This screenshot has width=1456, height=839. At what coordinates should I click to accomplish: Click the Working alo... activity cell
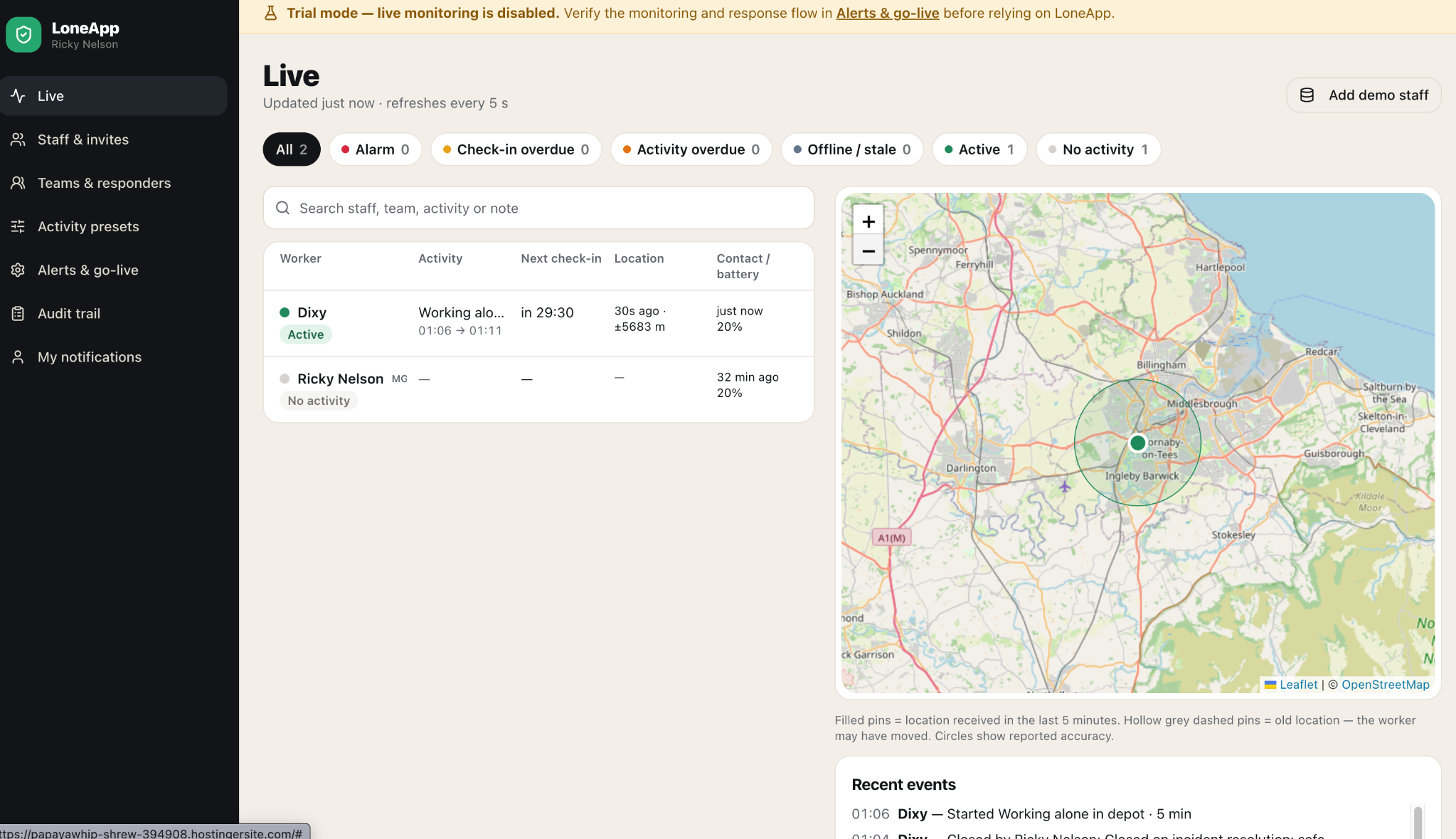point(461,312)
